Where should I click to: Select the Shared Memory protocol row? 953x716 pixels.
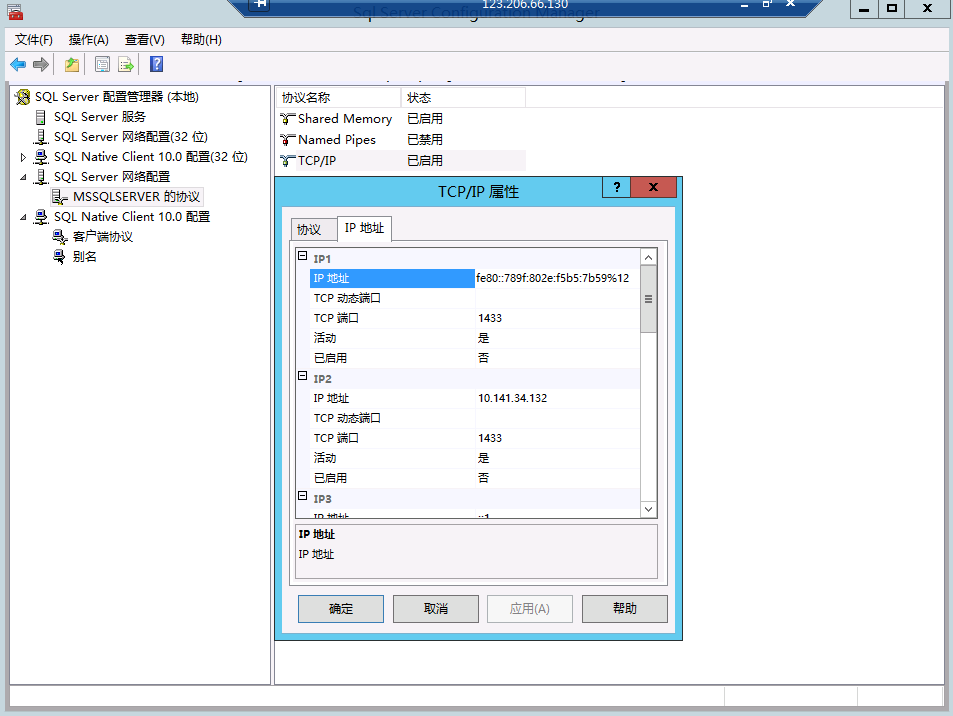pyautogui.click(x=401, y=119)
